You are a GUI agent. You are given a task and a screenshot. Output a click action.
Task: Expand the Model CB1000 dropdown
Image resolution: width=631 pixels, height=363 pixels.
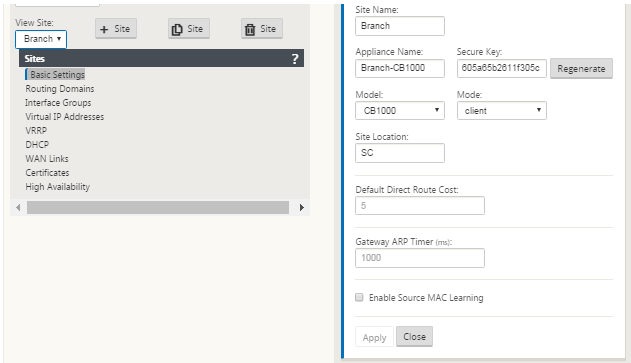(x=400, y=111)
